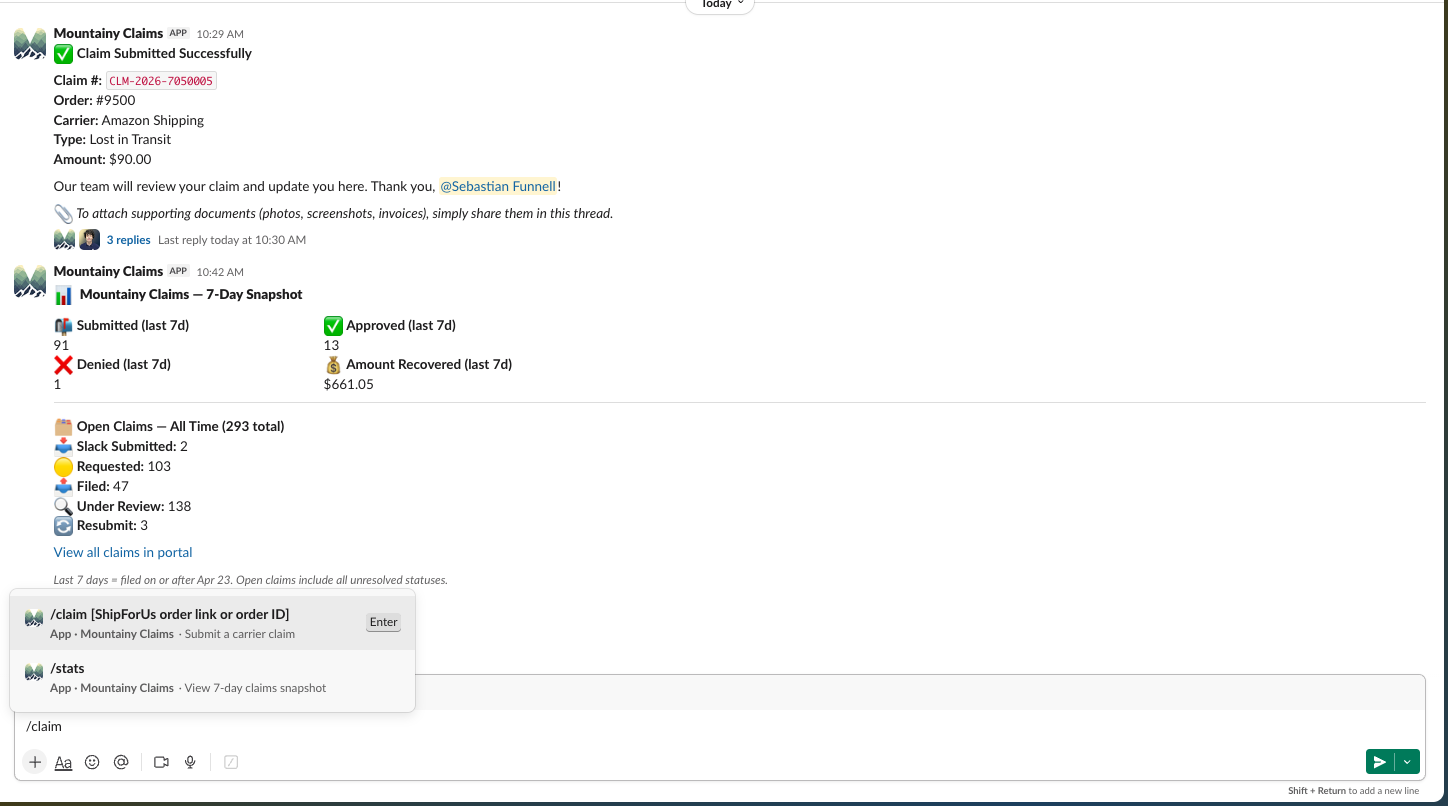Click the 'Under Review: 138' line
The image size is (1448, 806).
pyautogui.click(x=134, y=506)
